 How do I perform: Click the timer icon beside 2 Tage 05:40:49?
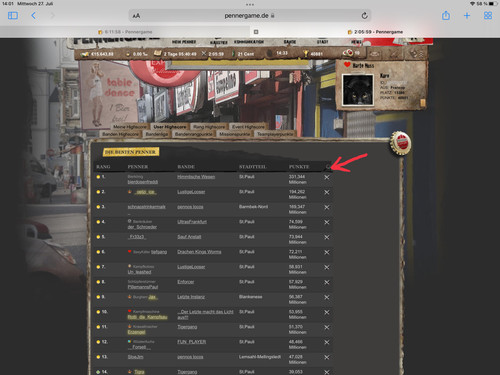pyautogui.click(x=158, y=53)
